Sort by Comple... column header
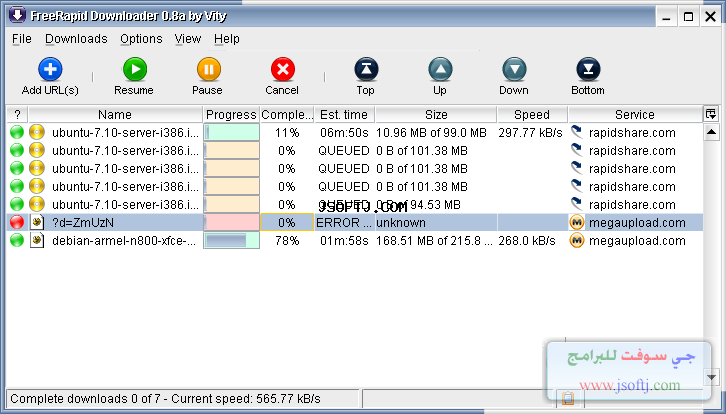This screenshot has height=414, width=726. 287,114
